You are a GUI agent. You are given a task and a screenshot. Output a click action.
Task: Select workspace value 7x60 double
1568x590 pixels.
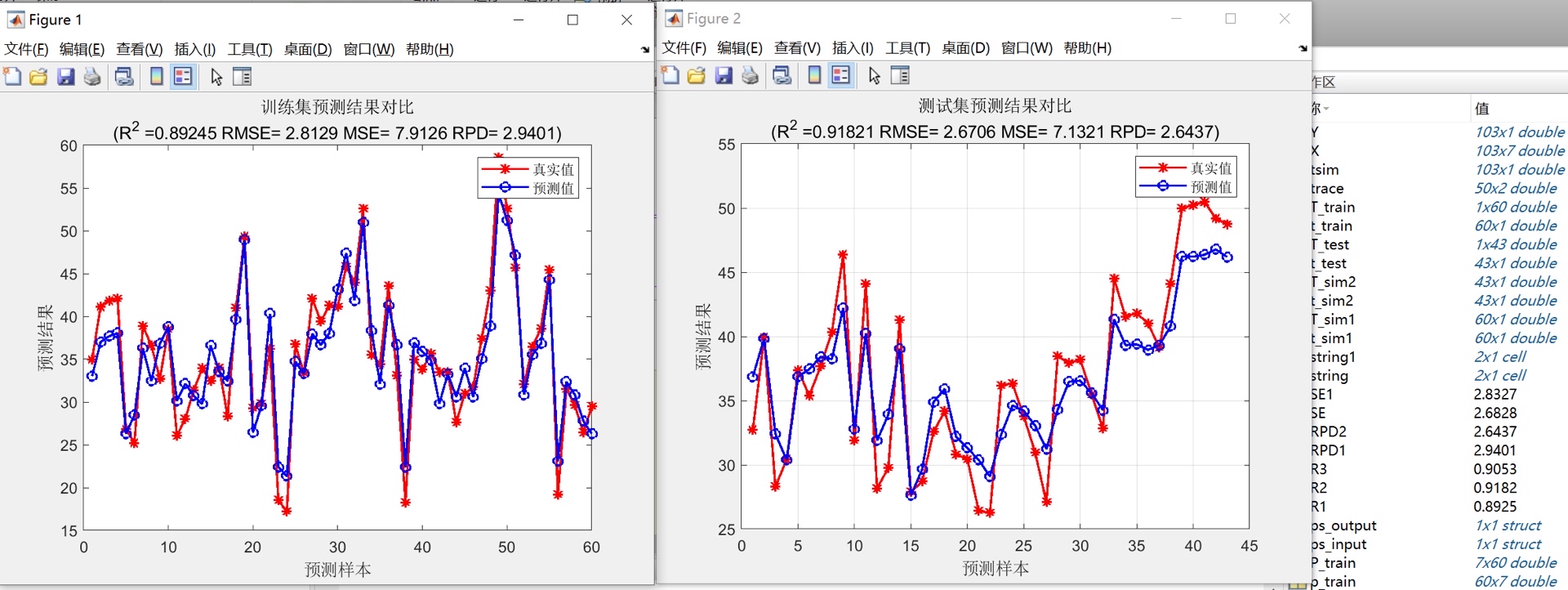(x=1515, y=563)
